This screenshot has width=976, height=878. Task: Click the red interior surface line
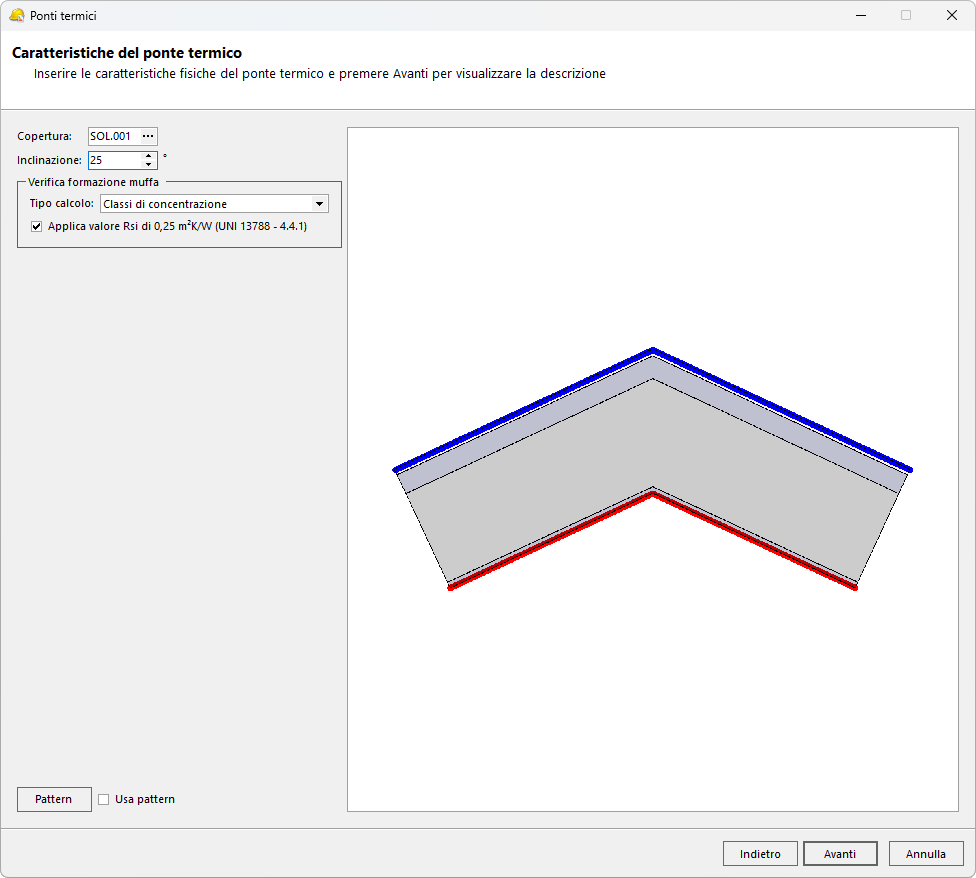(x=551, y=540)
